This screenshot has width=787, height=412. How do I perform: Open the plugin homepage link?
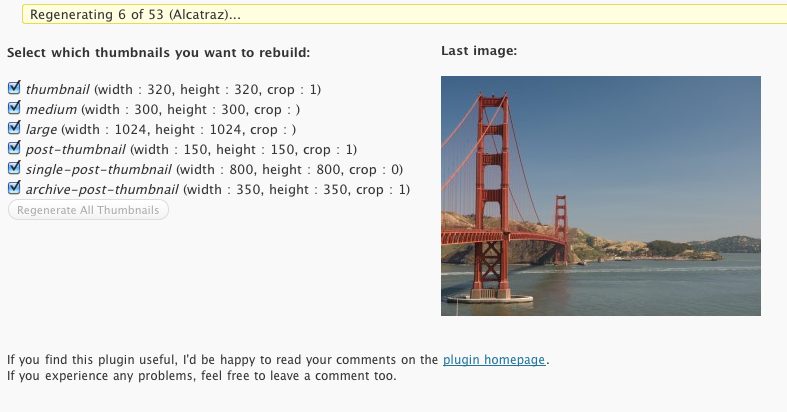(495, 359)
